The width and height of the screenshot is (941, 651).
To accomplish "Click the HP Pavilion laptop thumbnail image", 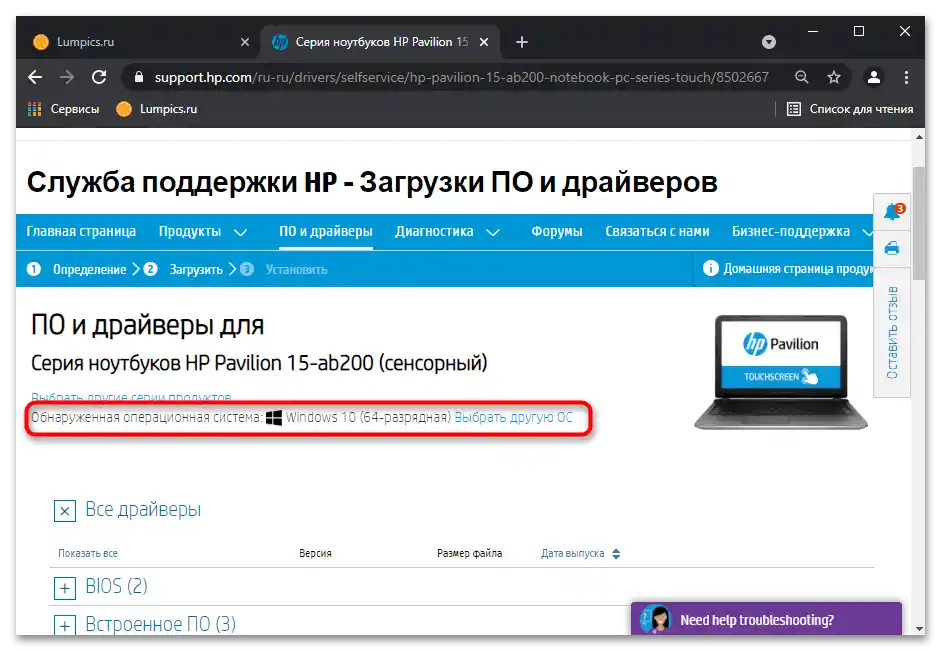I will (x=781, y=372).
